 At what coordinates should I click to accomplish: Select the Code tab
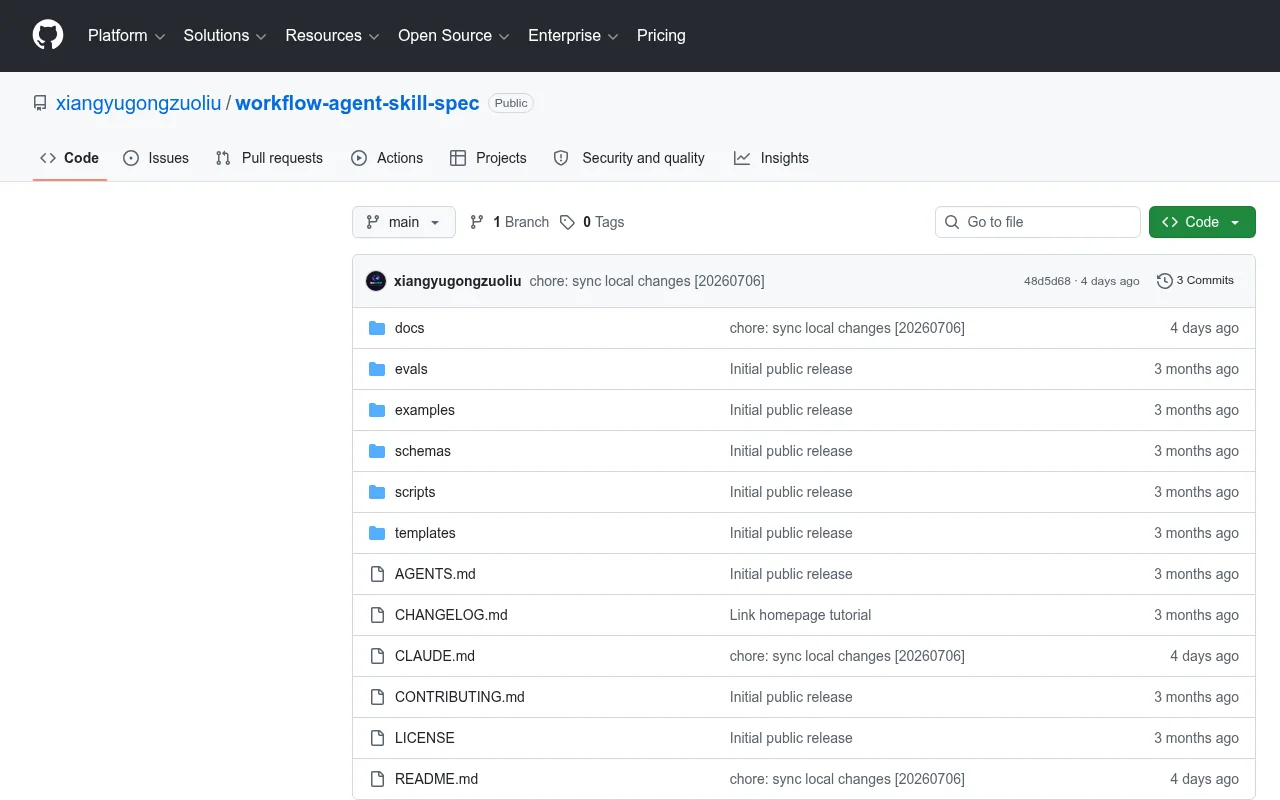click(69, 158)
